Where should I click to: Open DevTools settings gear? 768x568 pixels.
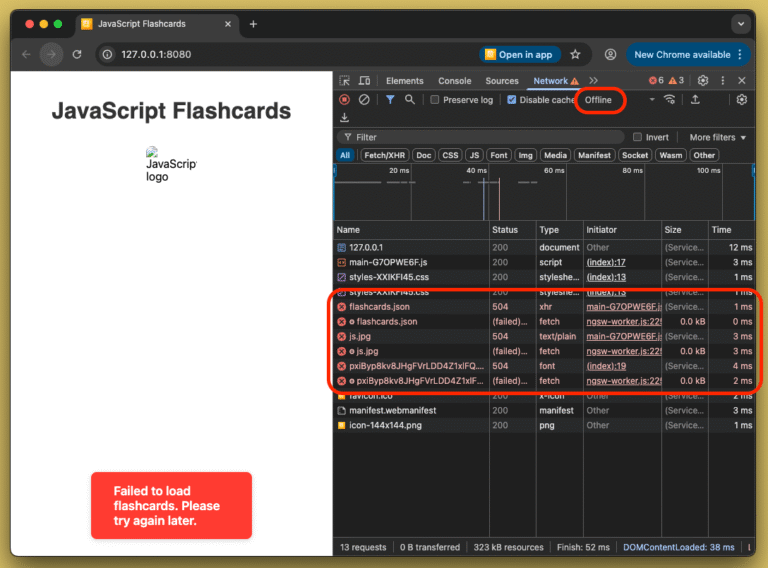tap(703, 80)
